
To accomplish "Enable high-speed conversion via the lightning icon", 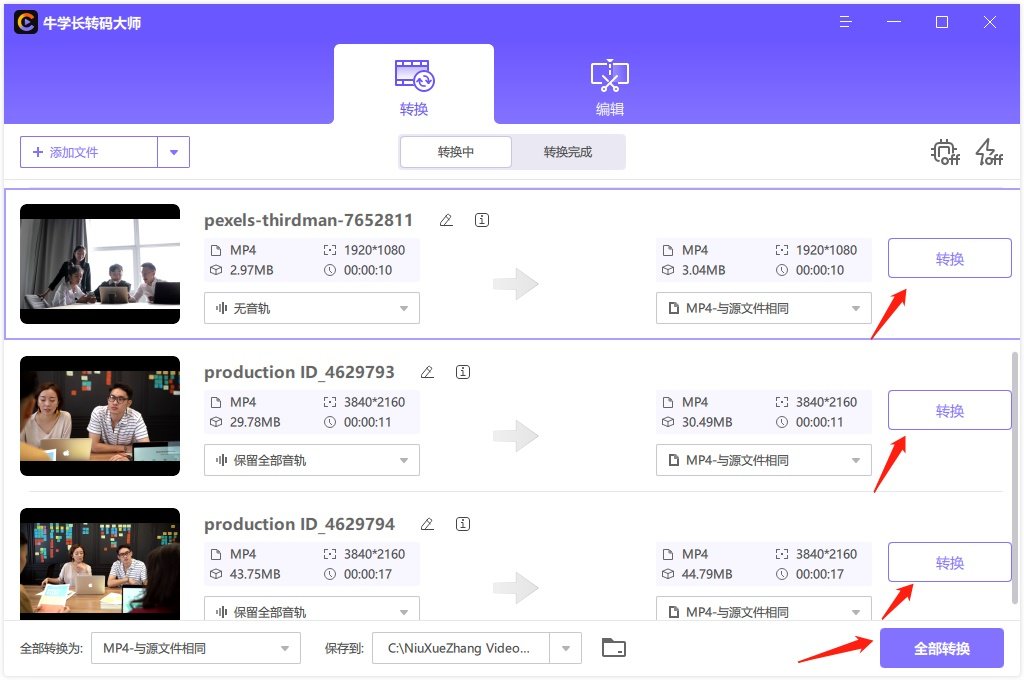I will (988, 152).
